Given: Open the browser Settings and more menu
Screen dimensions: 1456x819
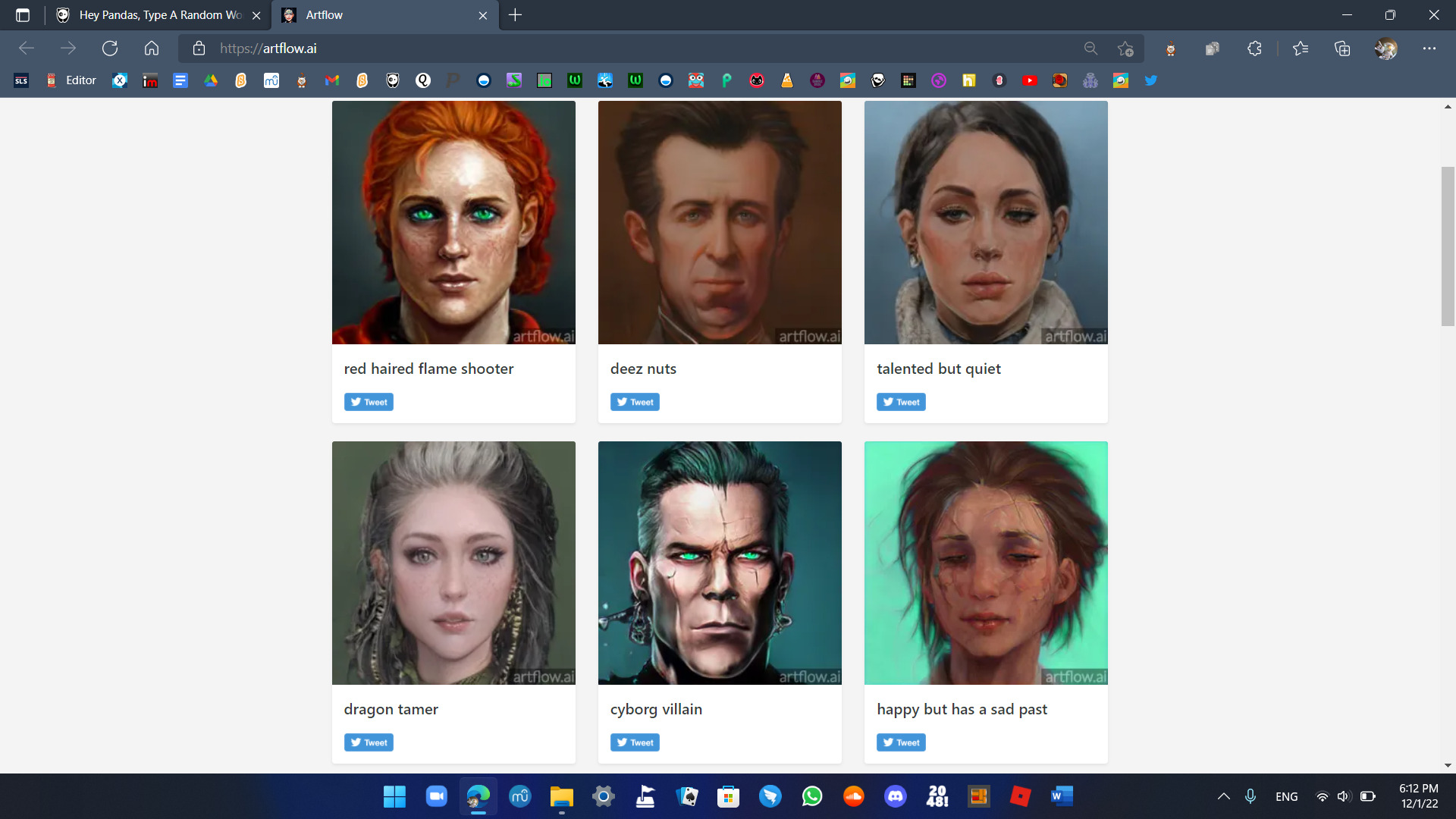Looking at the screenshot, I should [x=1429, y=49].
